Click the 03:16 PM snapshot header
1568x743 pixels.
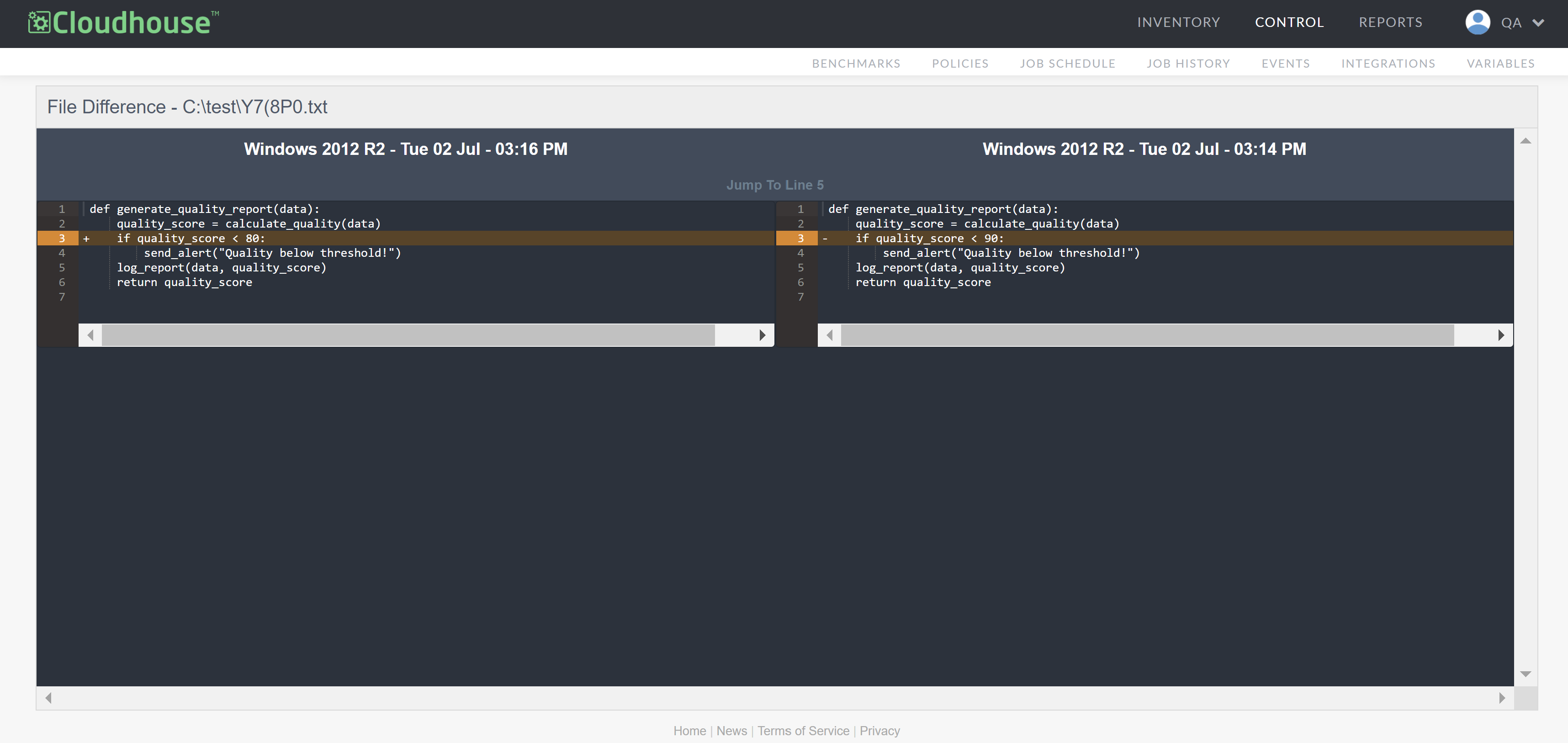[405, 149]
